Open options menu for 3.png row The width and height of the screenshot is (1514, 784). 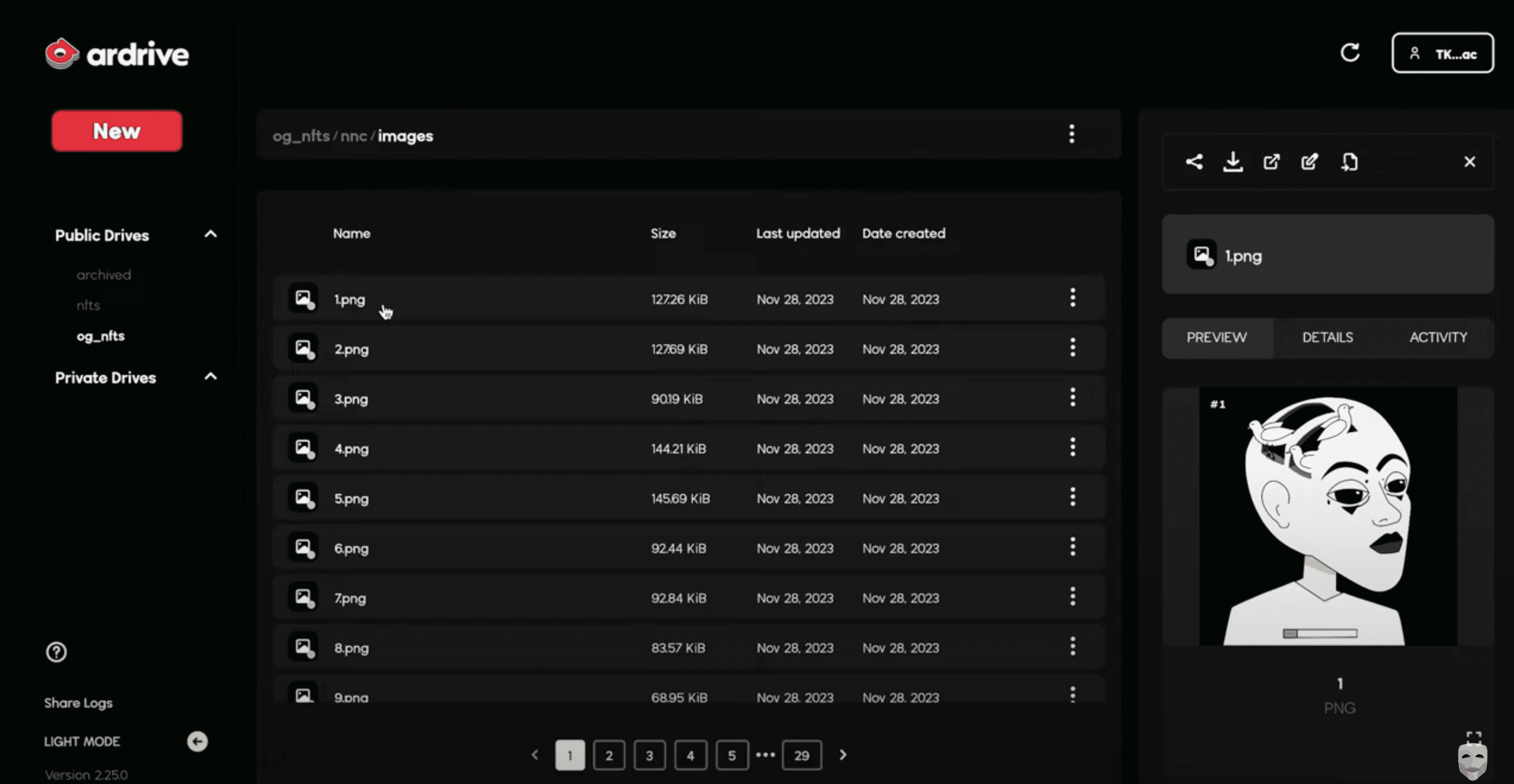pyautogui.click(x=1073, y=398)
